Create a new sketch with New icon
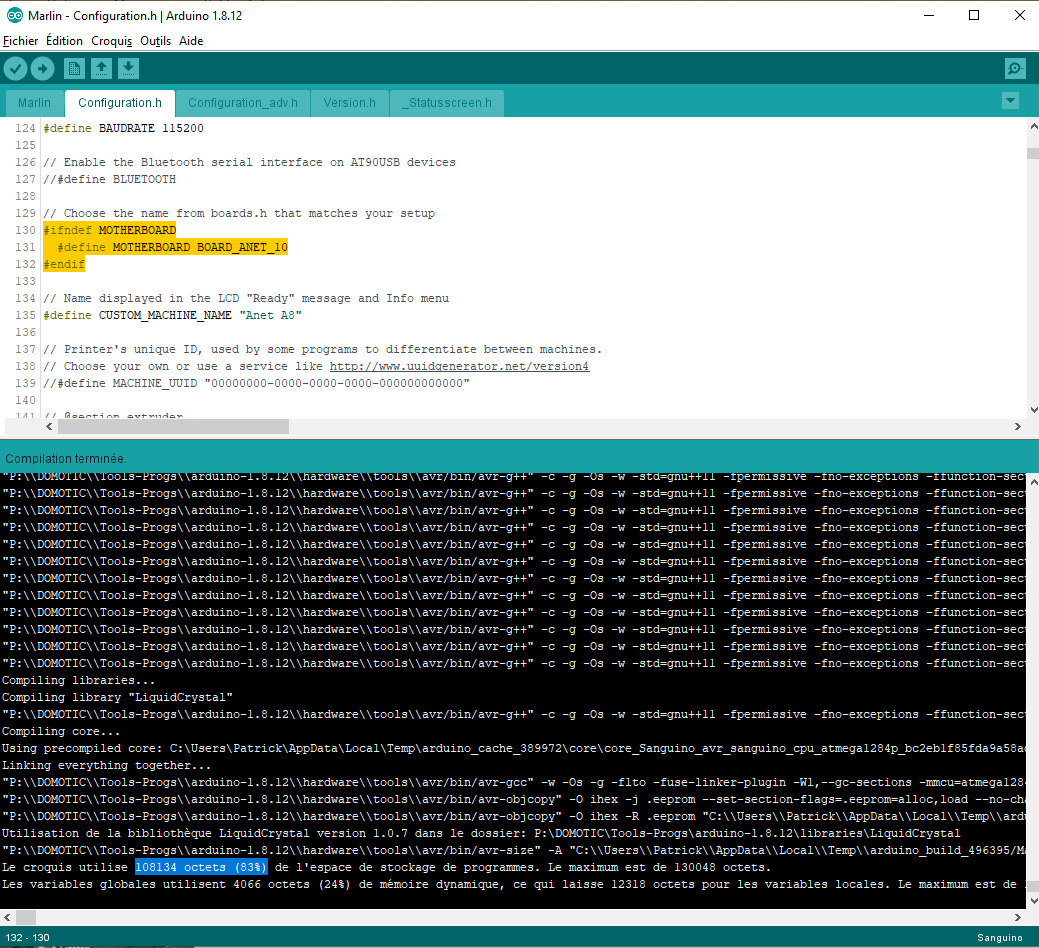Viewport: 1039px width, 948px height. [x=74, y=68]
